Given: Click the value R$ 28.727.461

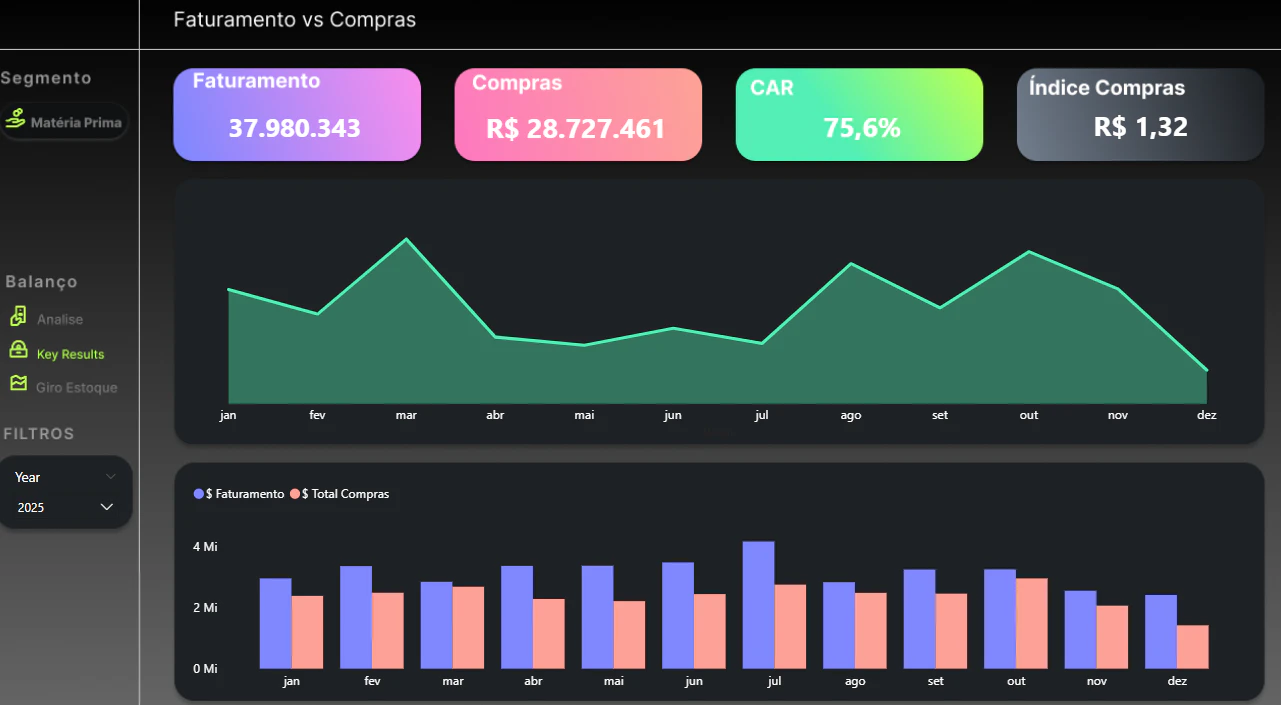Looking at the screenshot, I should (575, 128).
